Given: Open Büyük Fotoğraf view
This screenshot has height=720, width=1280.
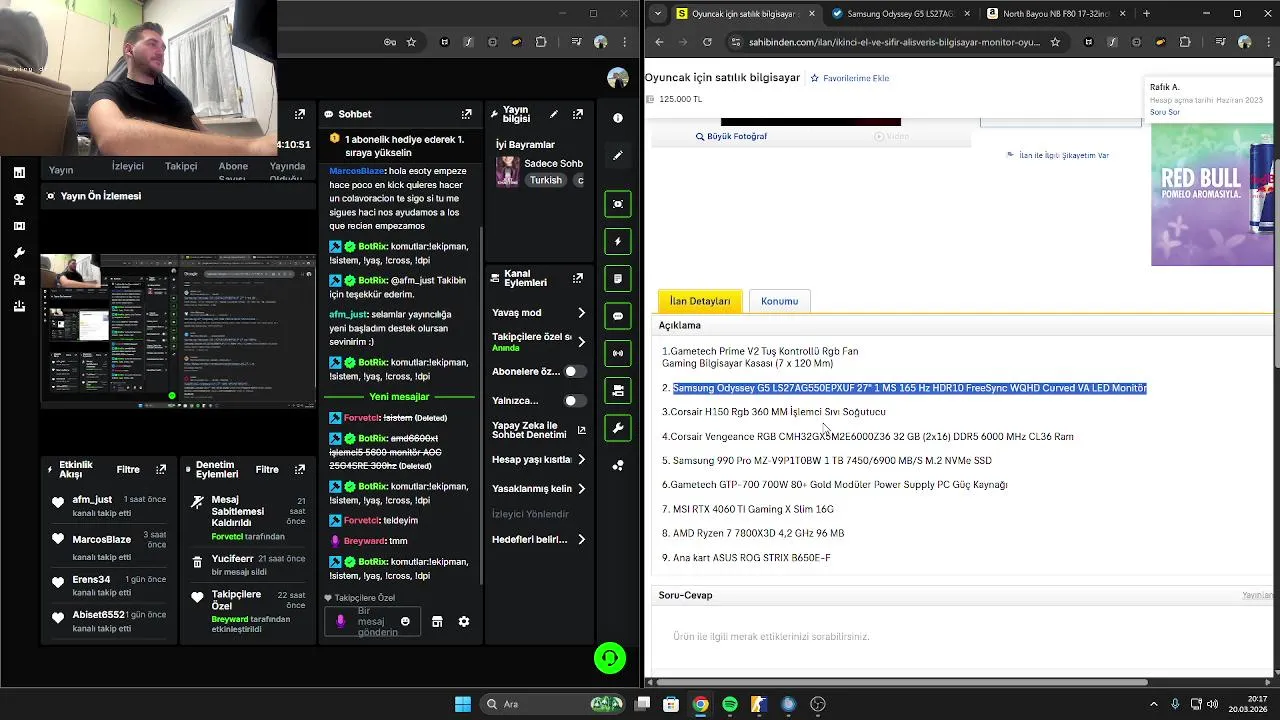Looking at the screenshot, I should pyautogui.click(x=731, y=136).
